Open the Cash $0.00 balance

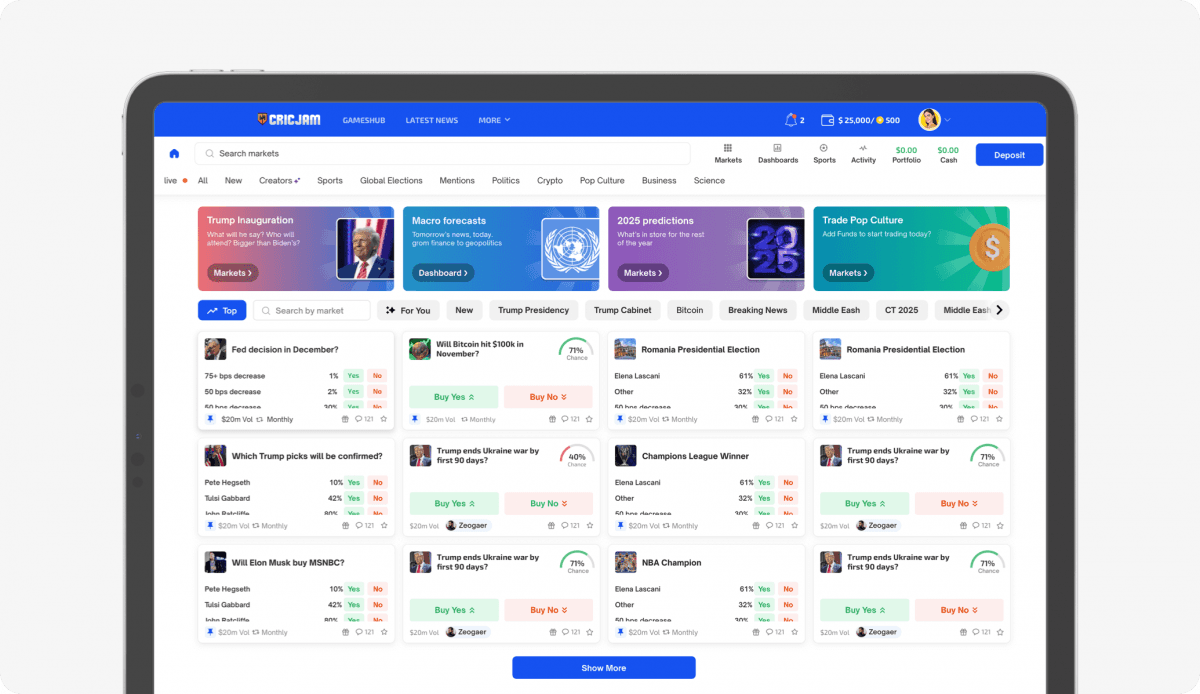tap(948, 154)
